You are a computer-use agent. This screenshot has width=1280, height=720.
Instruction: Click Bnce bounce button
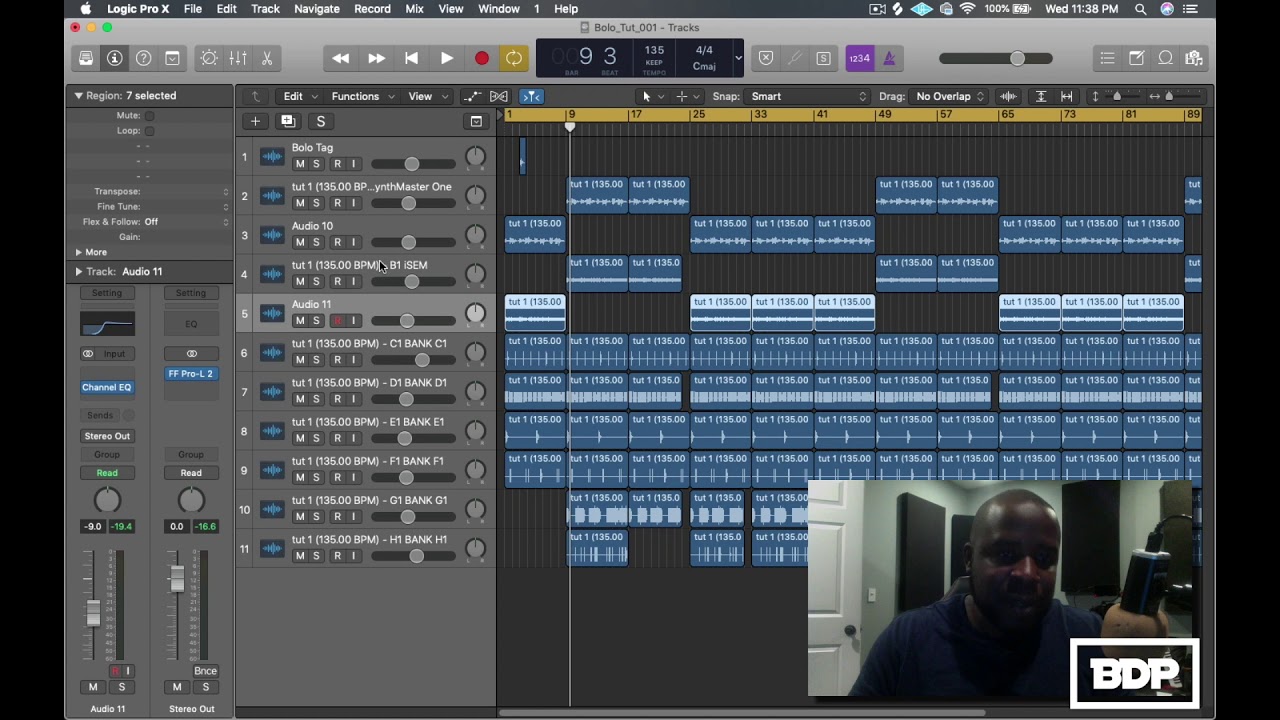(205, 670)
